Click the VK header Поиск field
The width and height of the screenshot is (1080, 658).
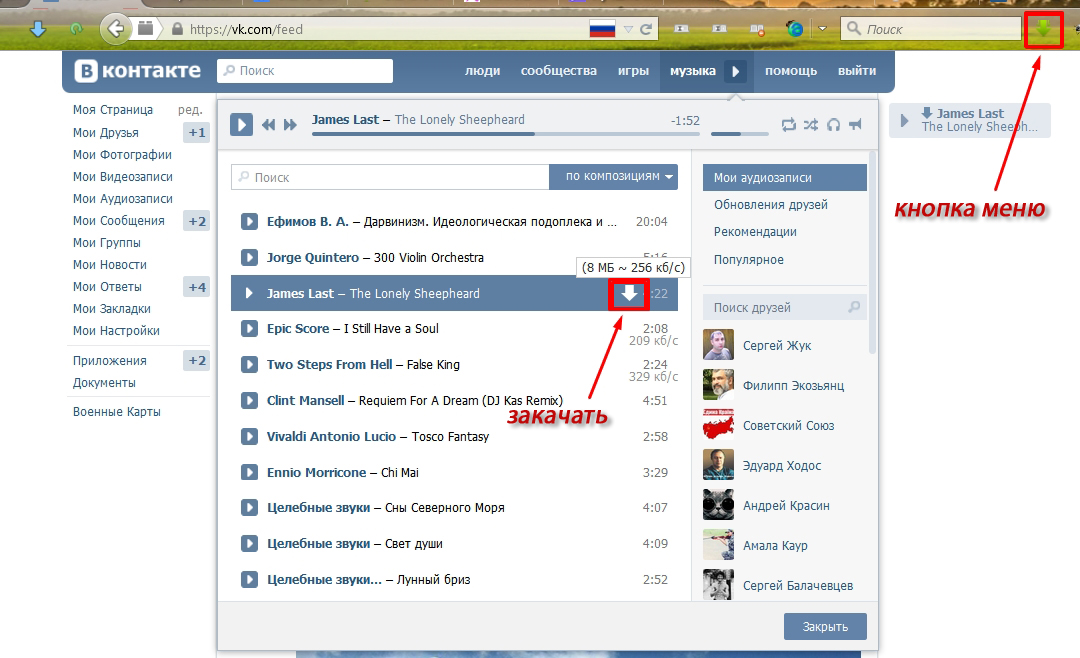(305, 70)
